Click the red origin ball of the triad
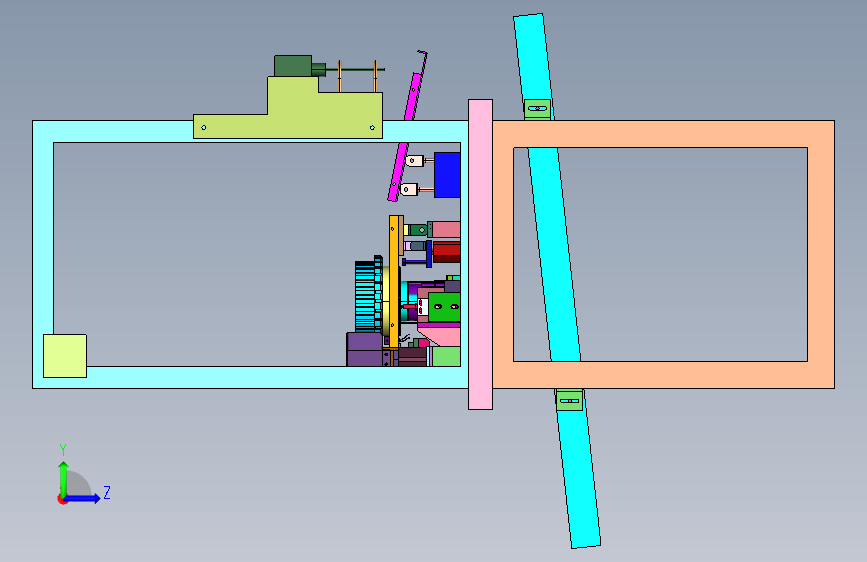Image resolution: width=867 pixels, height=562 pixels. [62, 499]
